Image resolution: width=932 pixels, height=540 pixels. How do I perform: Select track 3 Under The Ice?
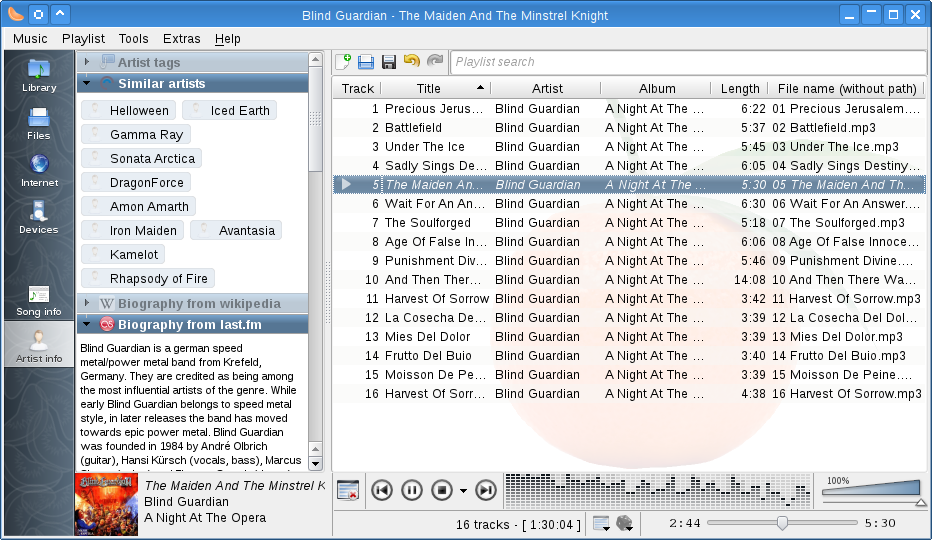tap(629, 147)
